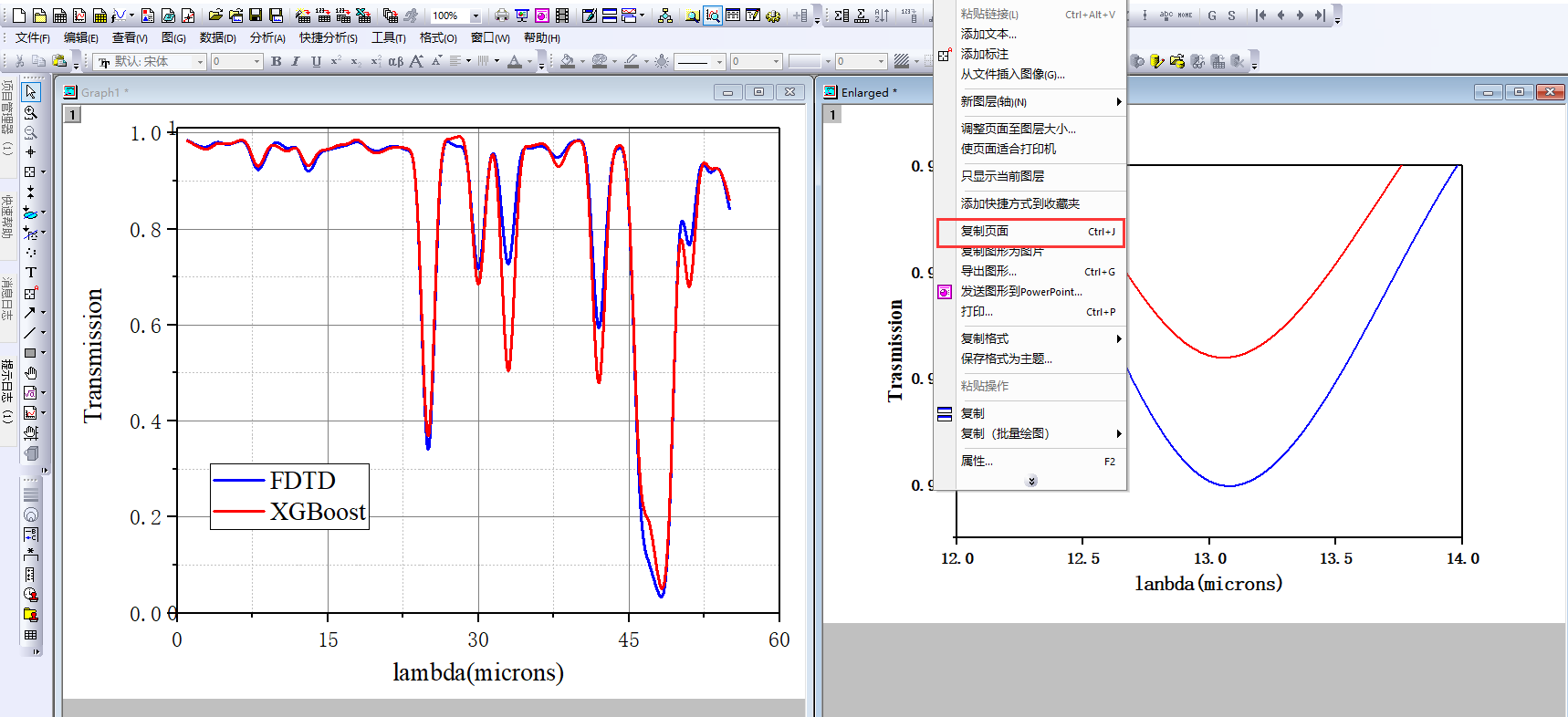Toggle Subscript formatting
This screenshot has width=1568, height=717.
pos(356,61)
